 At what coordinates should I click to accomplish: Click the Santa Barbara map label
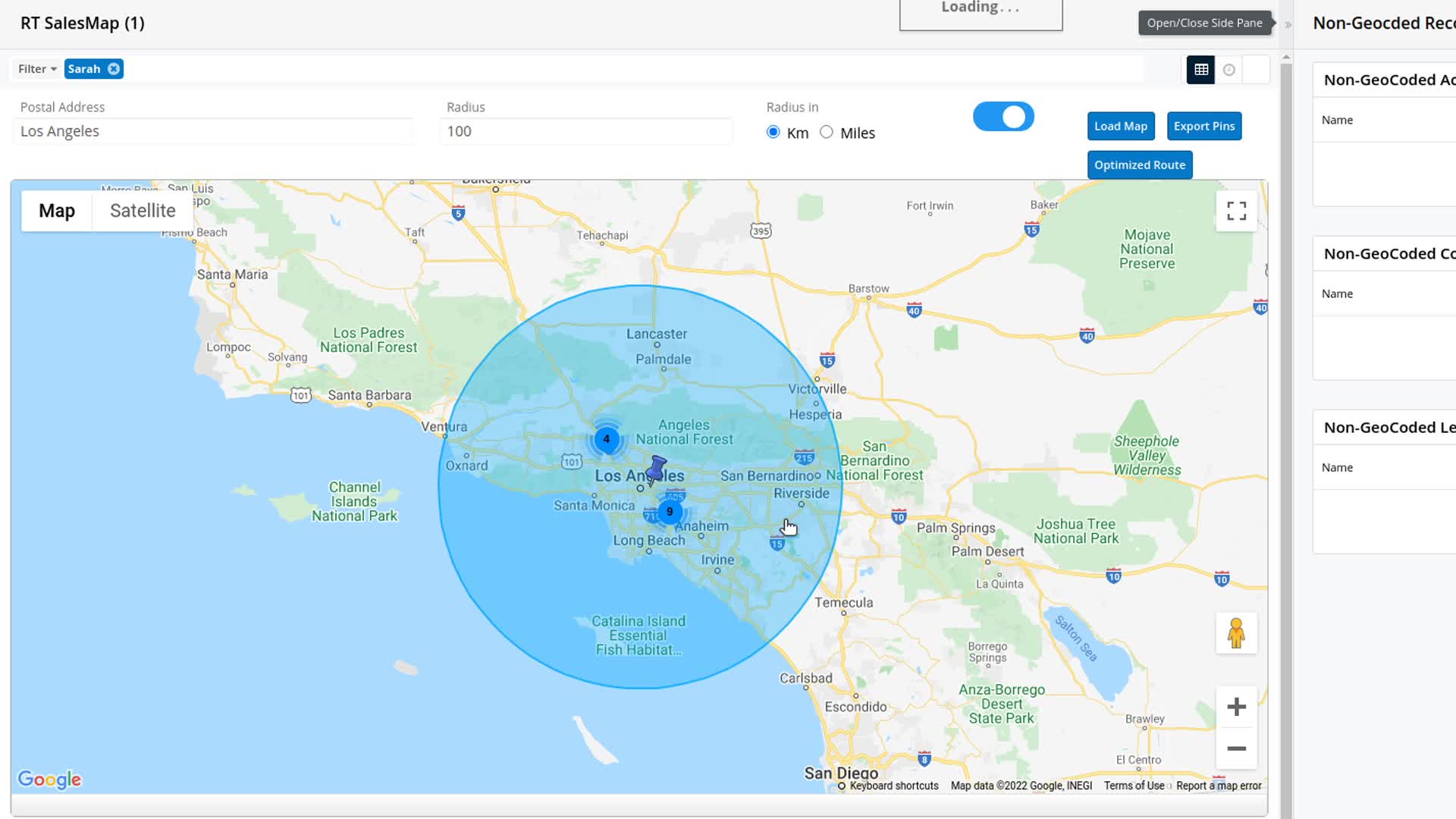tap(369, 395)
